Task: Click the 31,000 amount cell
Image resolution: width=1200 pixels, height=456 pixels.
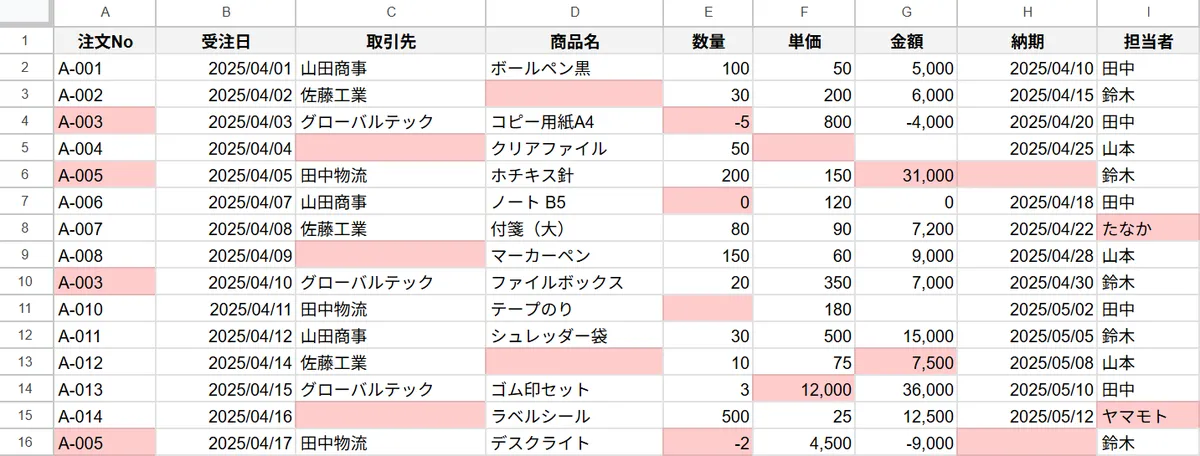Action: pos(905,175)
